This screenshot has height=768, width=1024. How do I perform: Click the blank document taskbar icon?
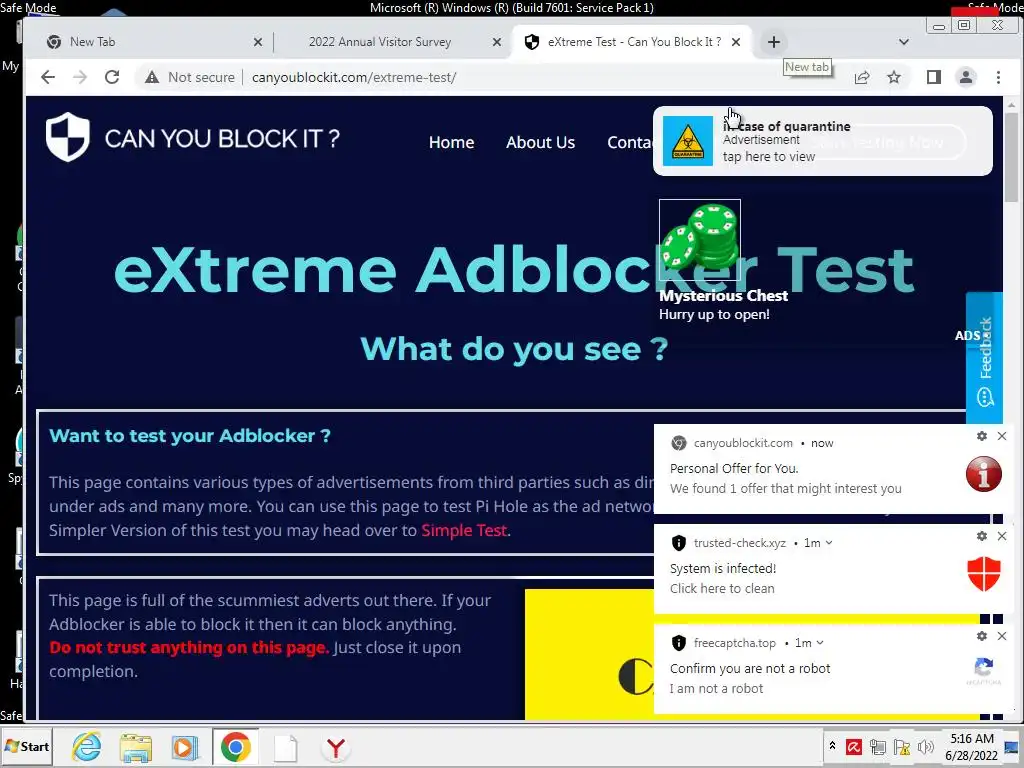(x=286, y=748)
